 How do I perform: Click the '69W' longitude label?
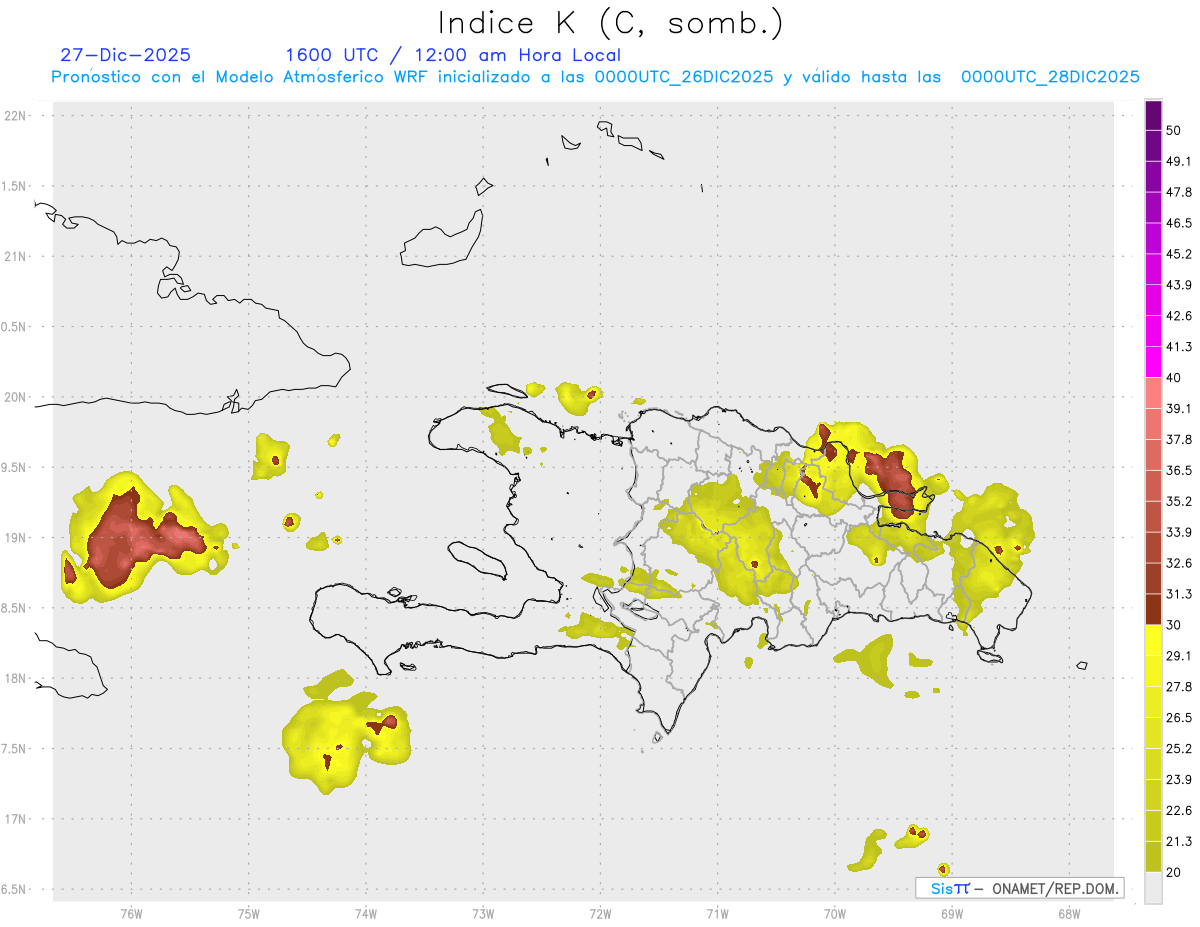coord(951,914)
